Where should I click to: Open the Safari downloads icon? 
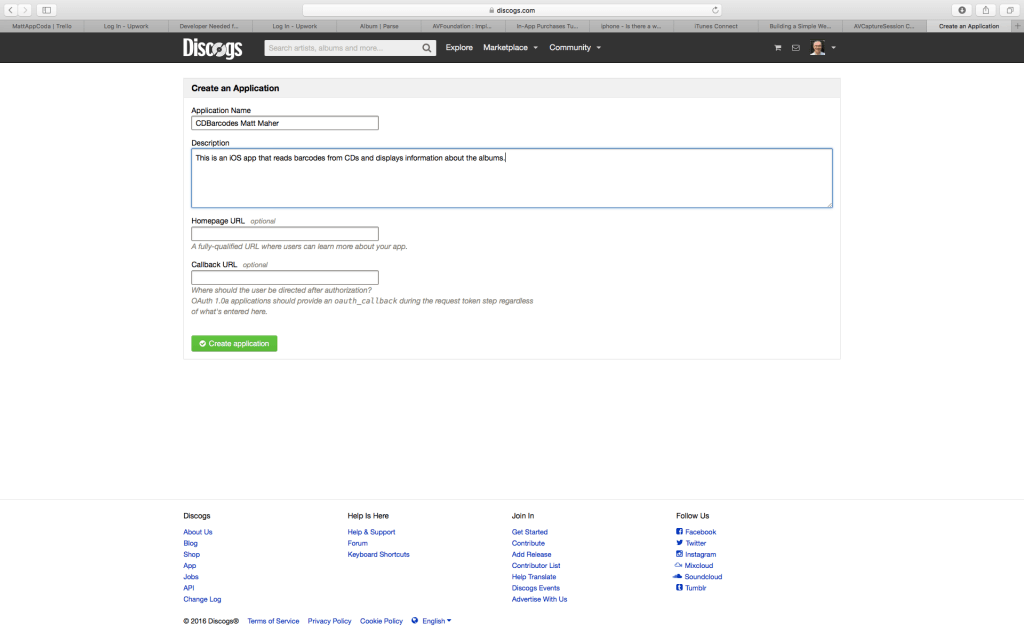(x=962, y=10)
